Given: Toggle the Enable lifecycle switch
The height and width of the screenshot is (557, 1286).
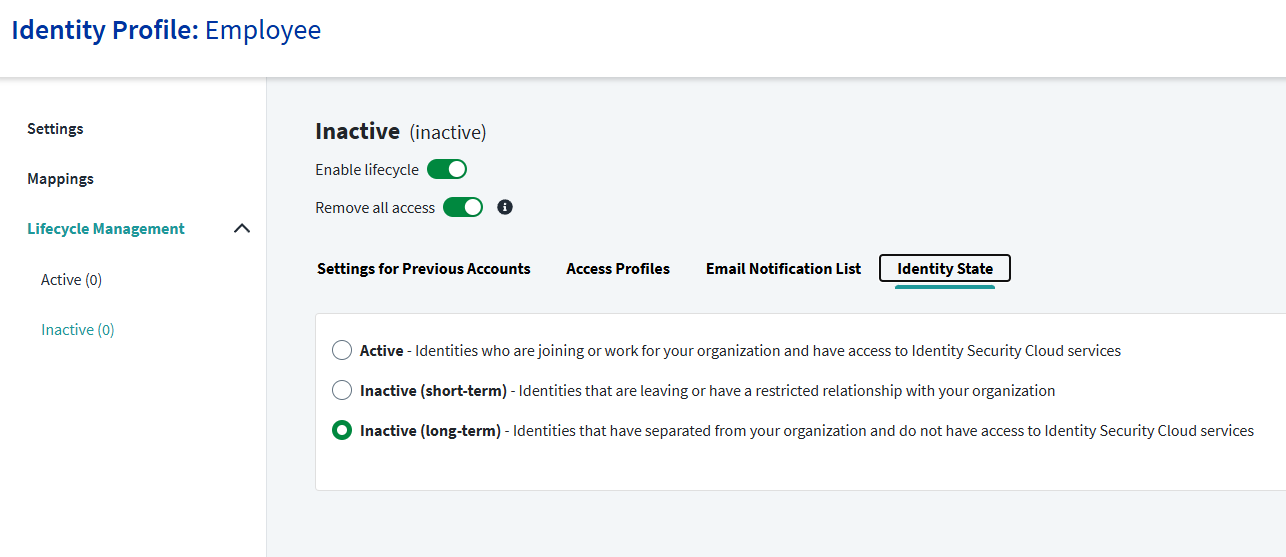Looking at the screenshot, I should [447, 169].
